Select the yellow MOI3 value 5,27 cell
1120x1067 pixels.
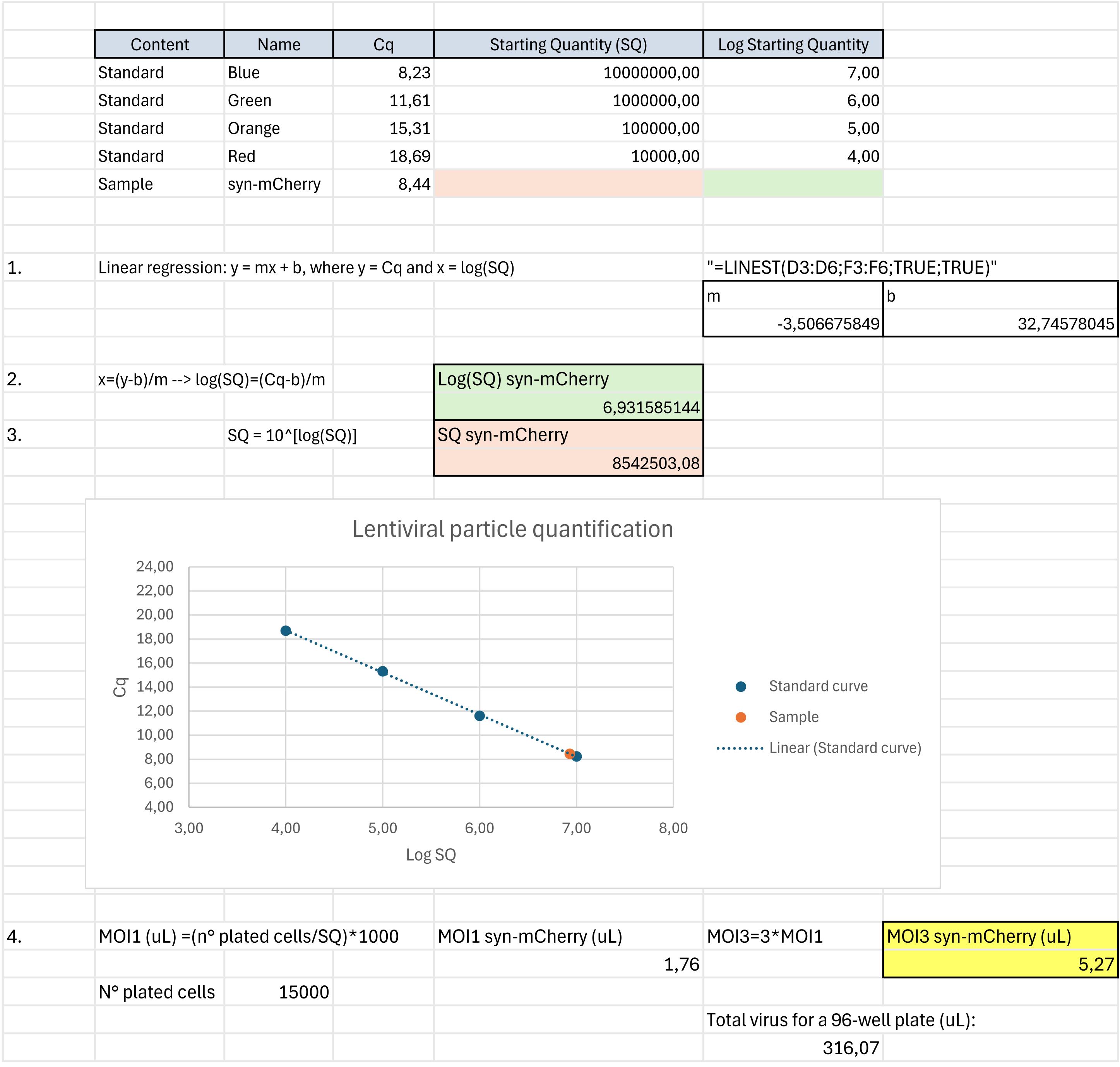(x=1000, y=964)
